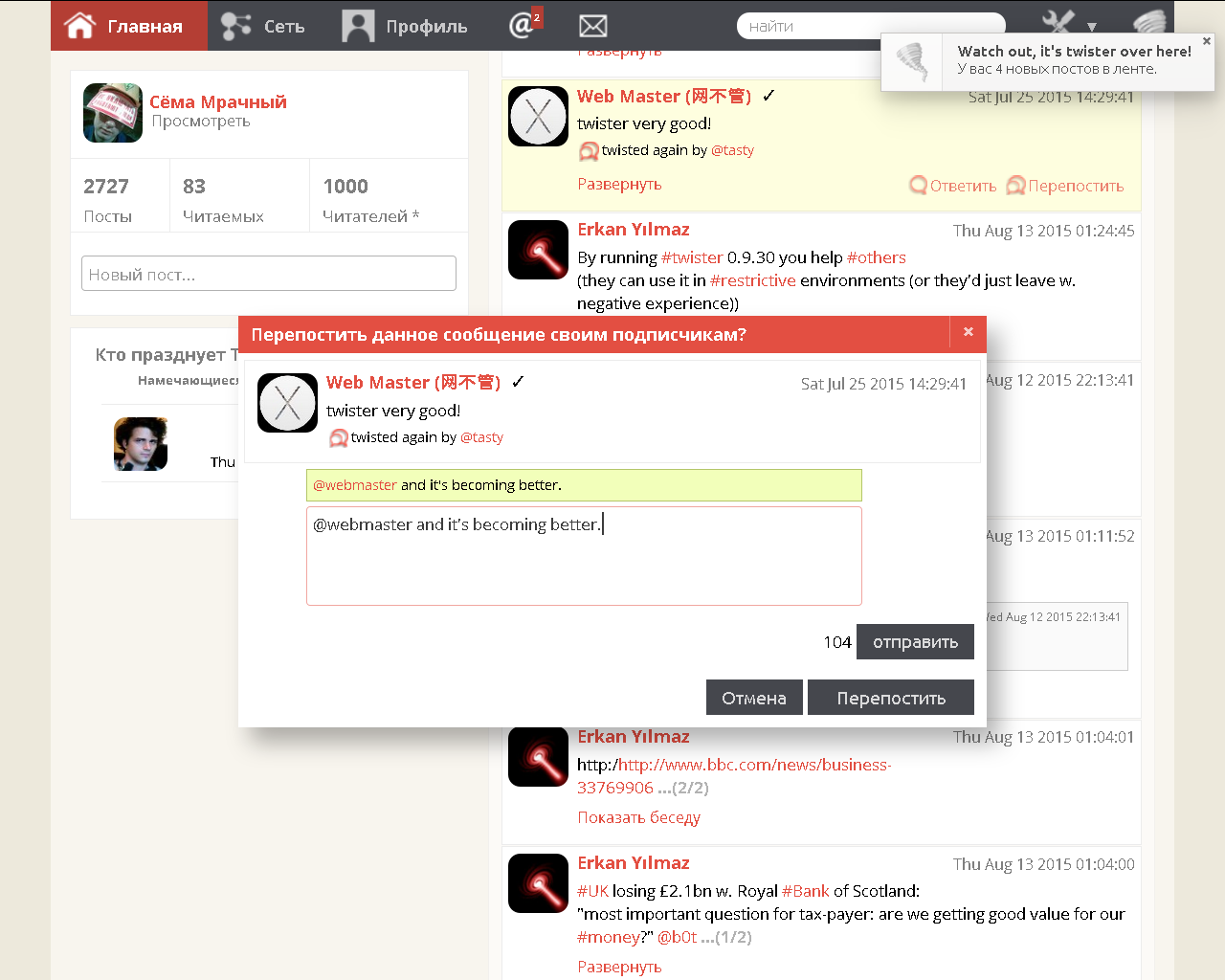1225x980 pixels.
Task: Show conversation via Показать беседу link
Action: pos(638,817)
